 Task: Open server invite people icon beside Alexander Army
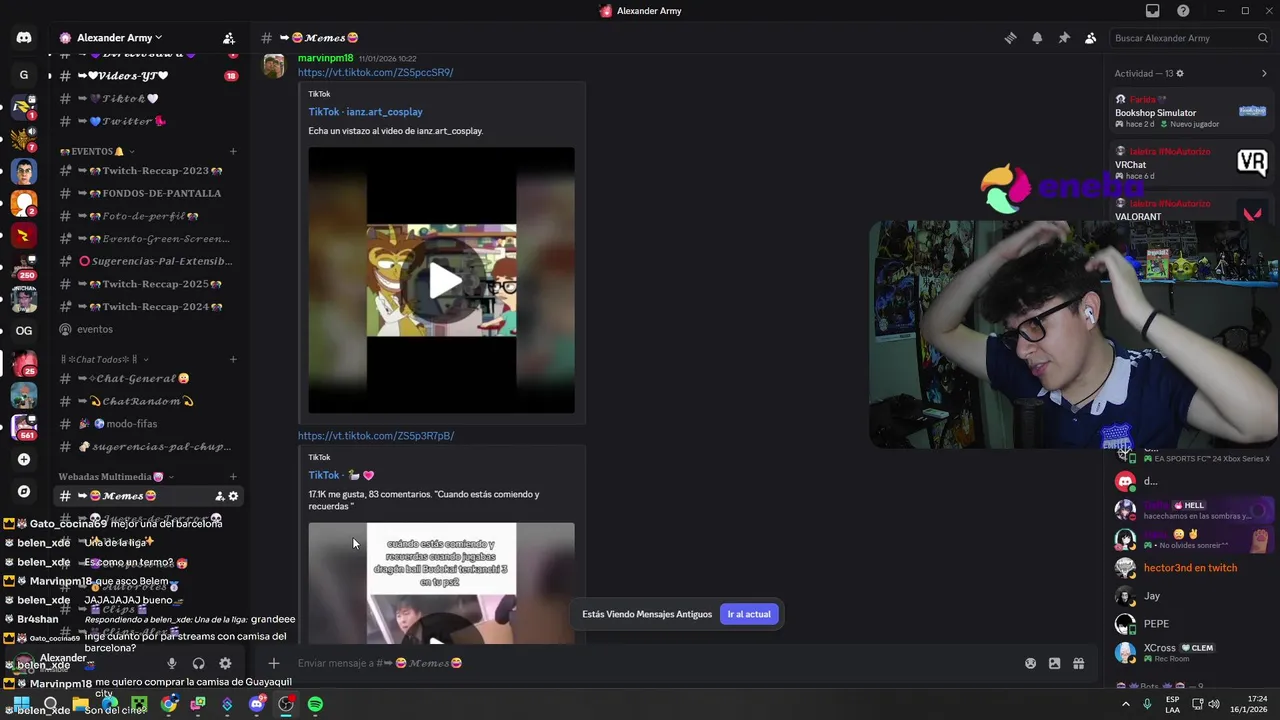[229, 38]
